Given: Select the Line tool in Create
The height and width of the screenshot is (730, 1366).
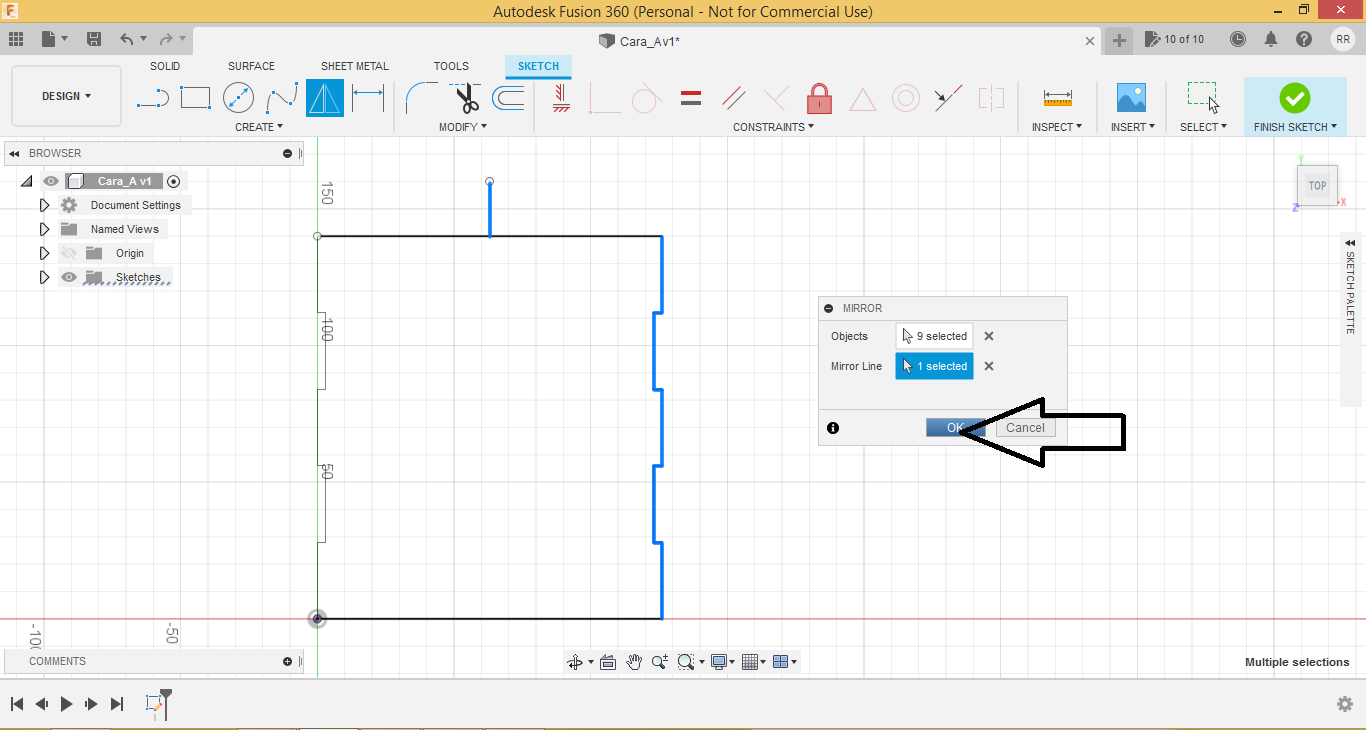Looking at the screenshot, I should click(x=152, y=98).
